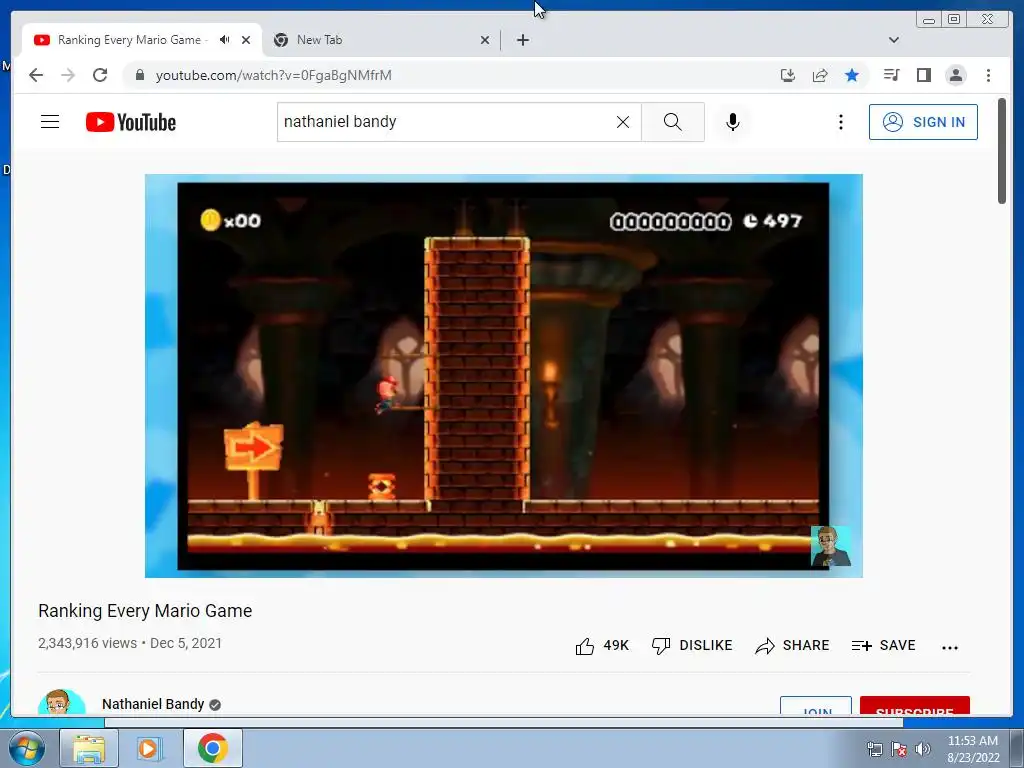The width and height of the screenshot is (1024, 768).
Task: Open the Windows Start menu
Action: click(x=27, y=748)
